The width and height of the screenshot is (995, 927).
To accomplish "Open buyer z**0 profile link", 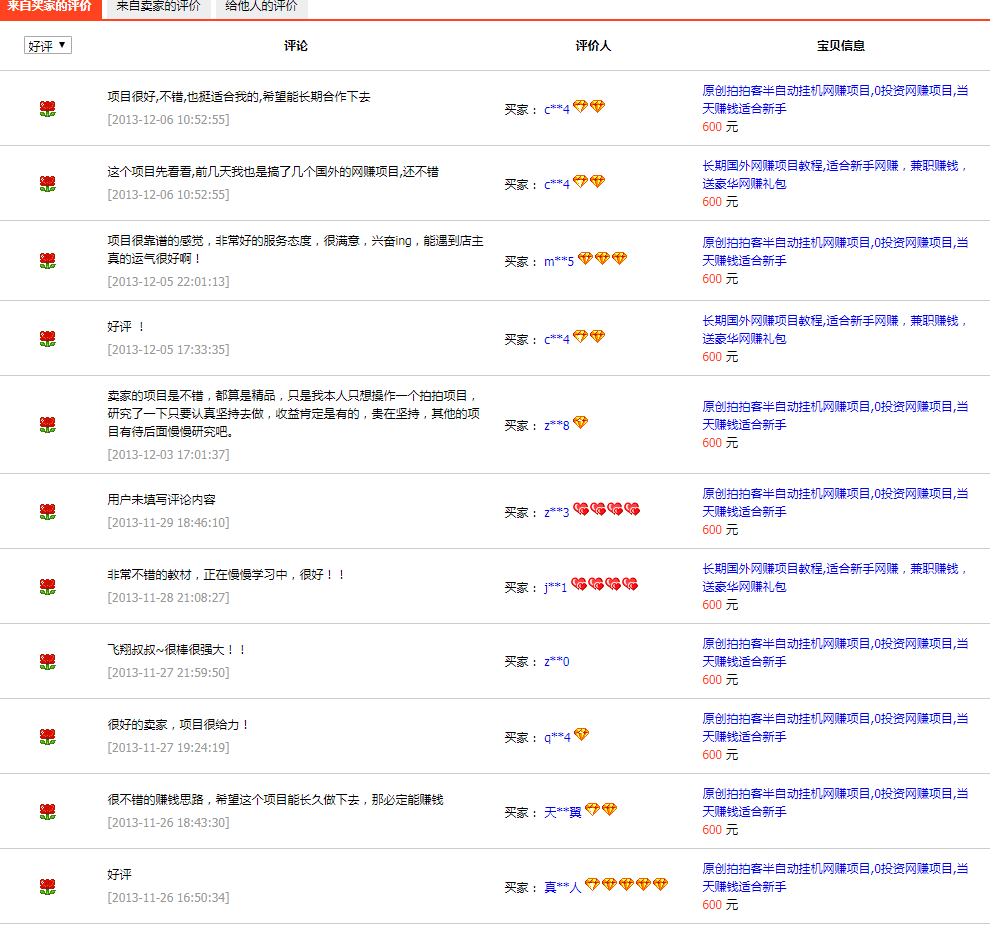I will pos(556,662).
